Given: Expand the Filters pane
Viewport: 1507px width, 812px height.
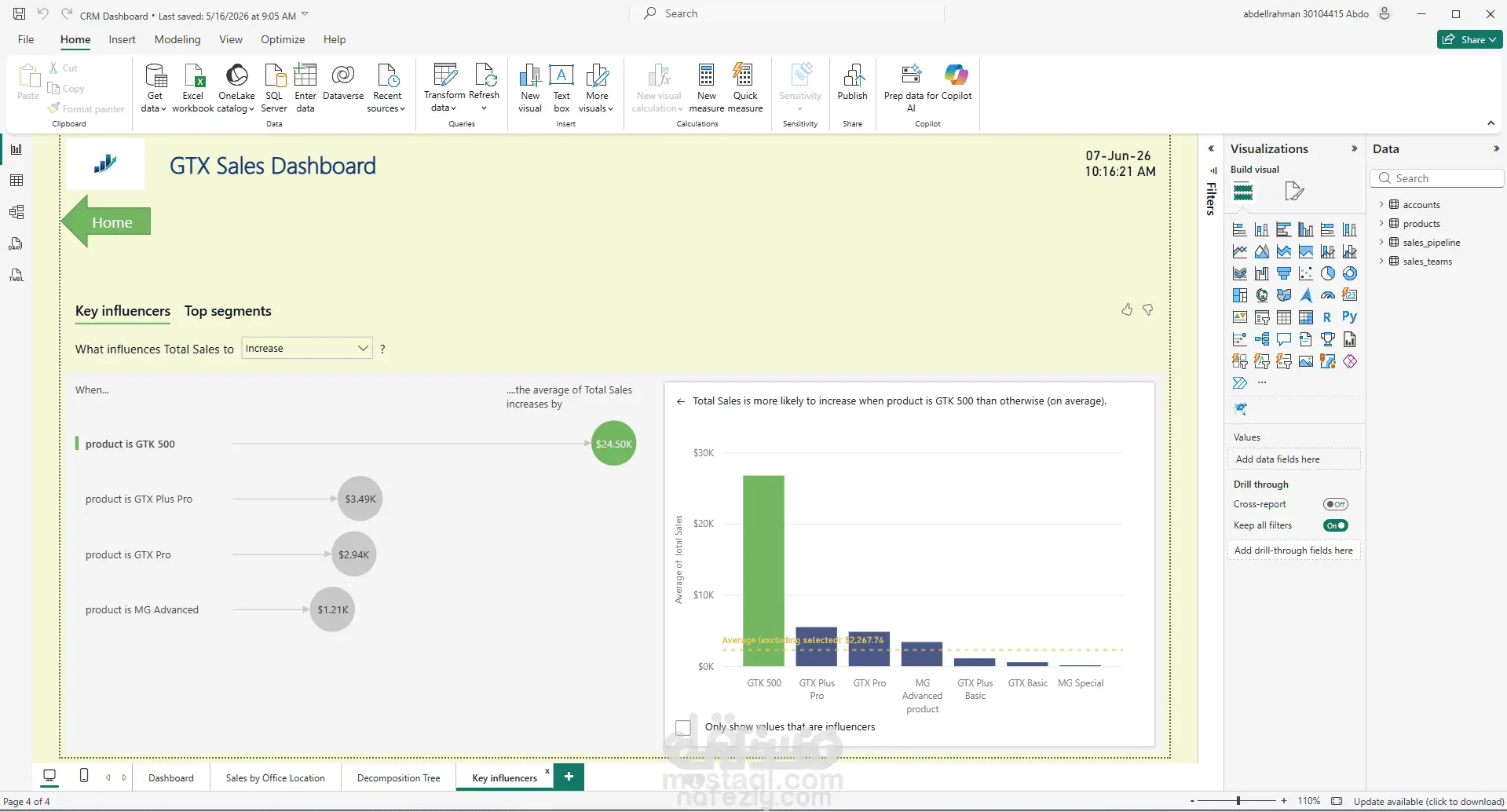Looking at the screenshot, I should [1211, 148].
